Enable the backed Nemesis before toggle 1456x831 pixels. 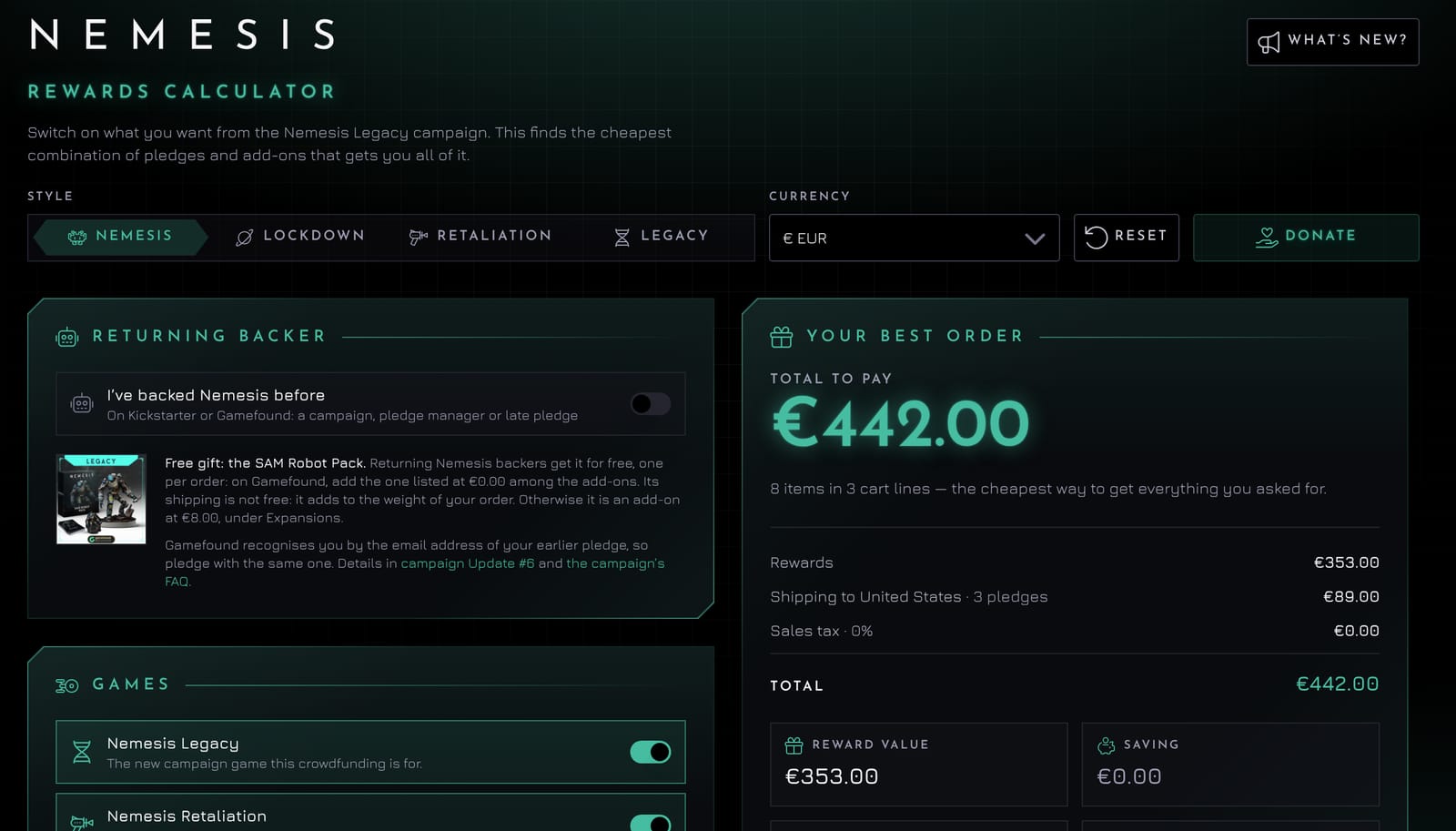point(651,404)
